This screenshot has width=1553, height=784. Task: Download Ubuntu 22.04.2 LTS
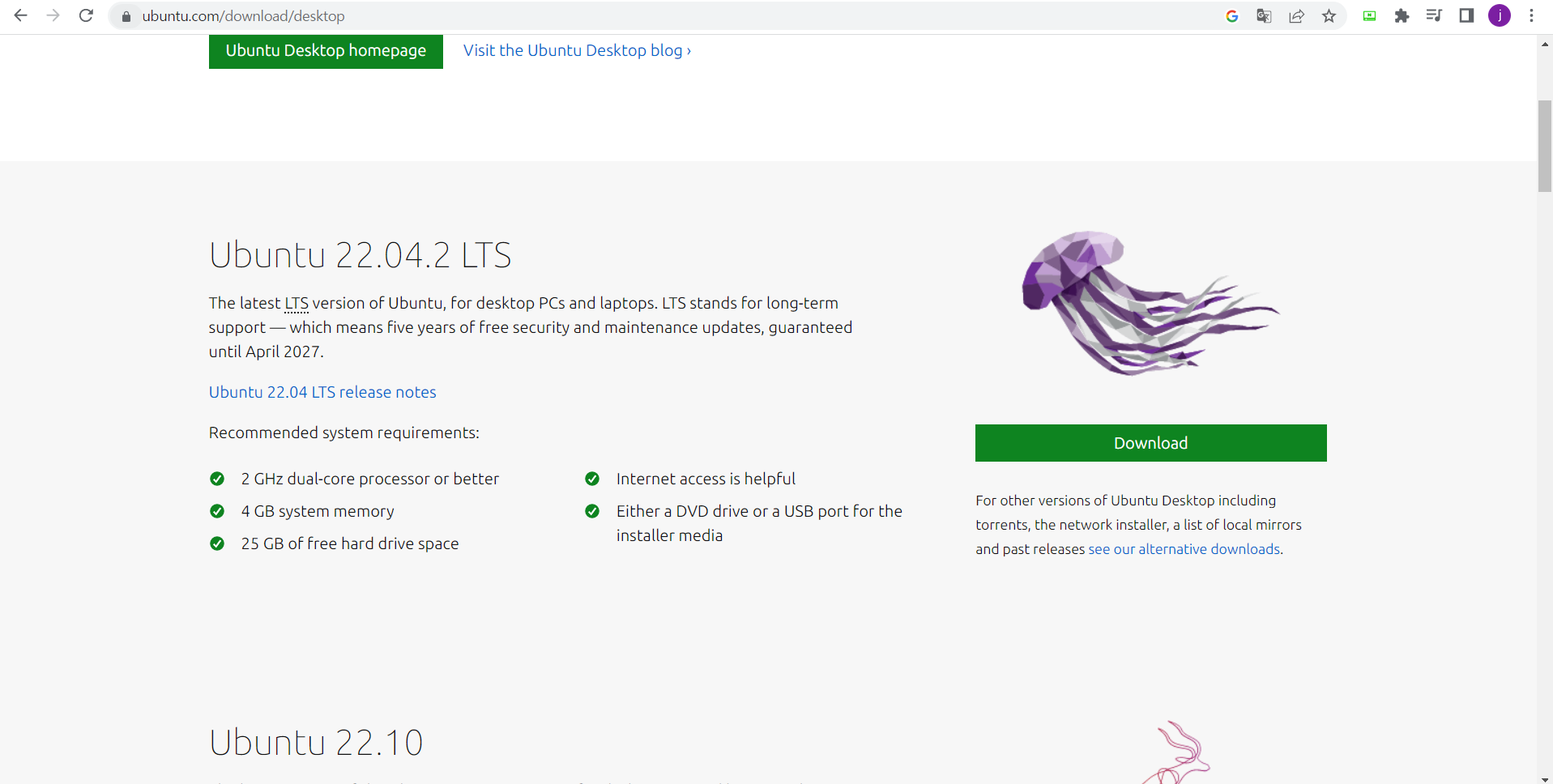[x=1150, y=443]
